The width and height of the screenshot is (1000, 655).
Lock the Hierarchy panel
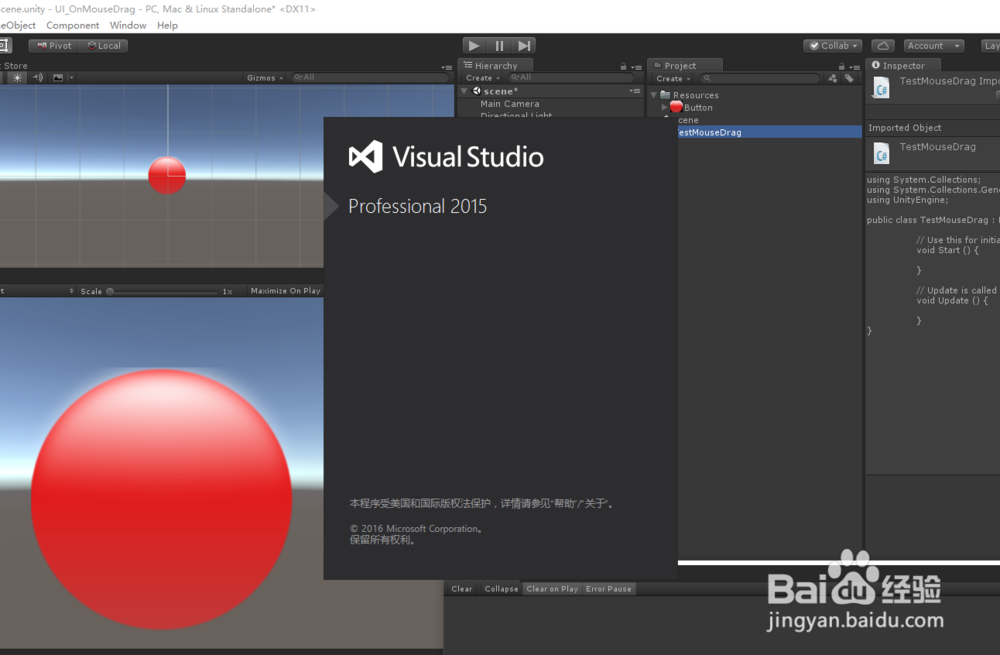click(623, 66)
